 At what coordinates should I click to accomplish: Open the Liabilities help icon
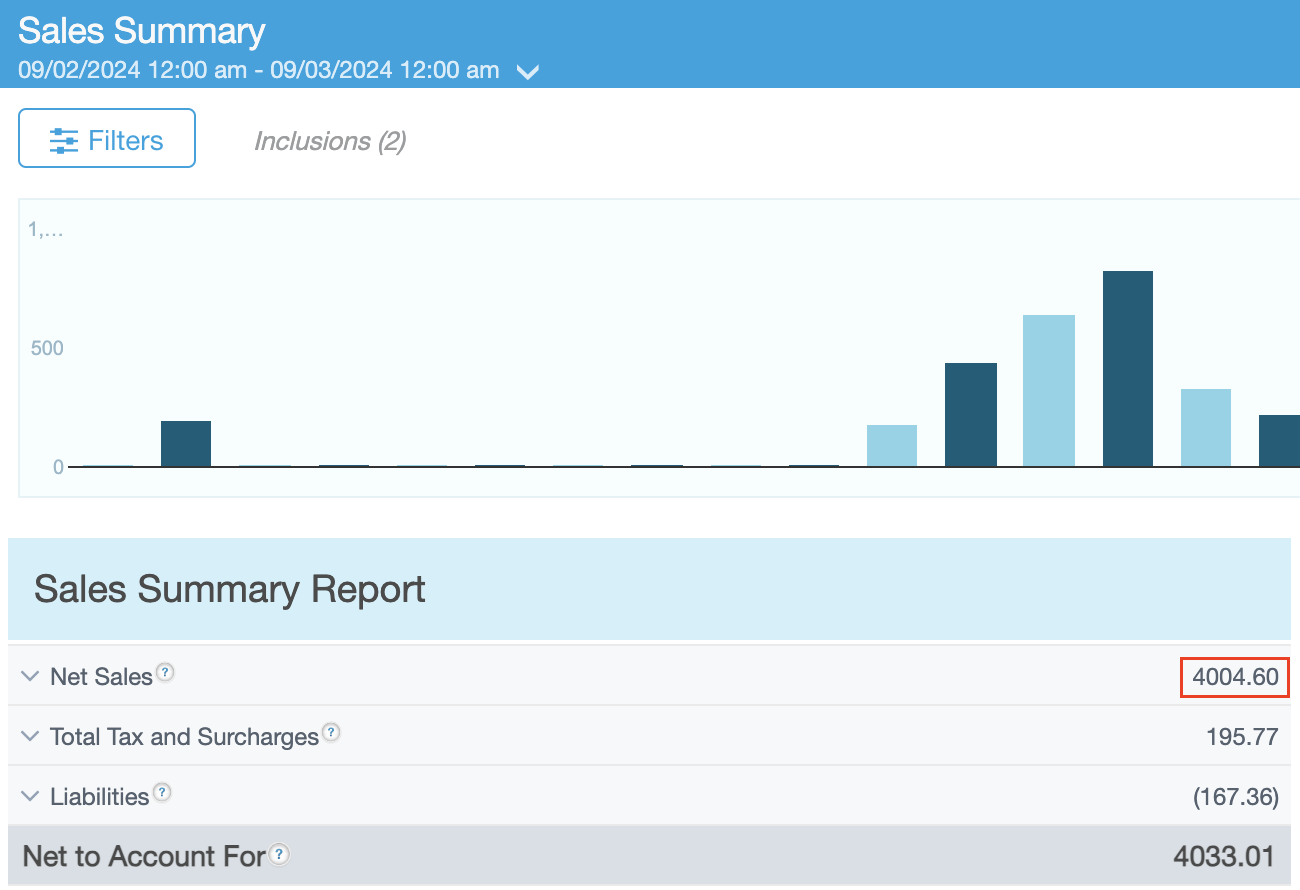click(x=161, y=792)
